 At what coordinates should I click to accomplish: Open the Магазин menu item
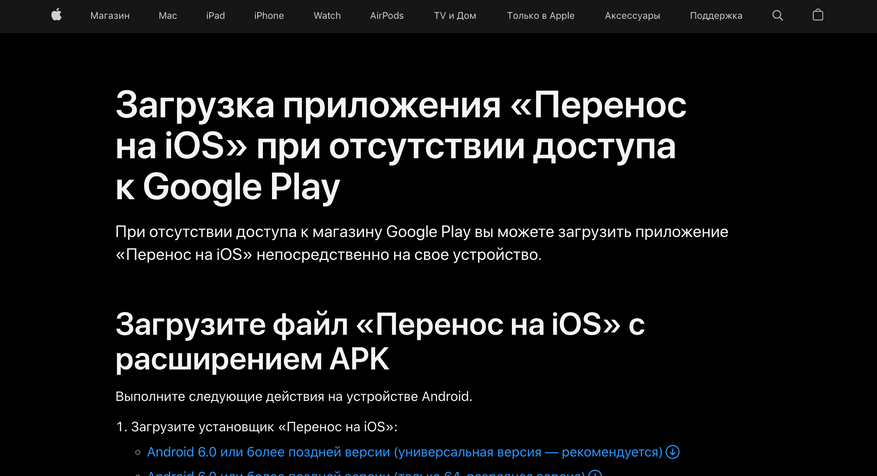pos(110,16)
